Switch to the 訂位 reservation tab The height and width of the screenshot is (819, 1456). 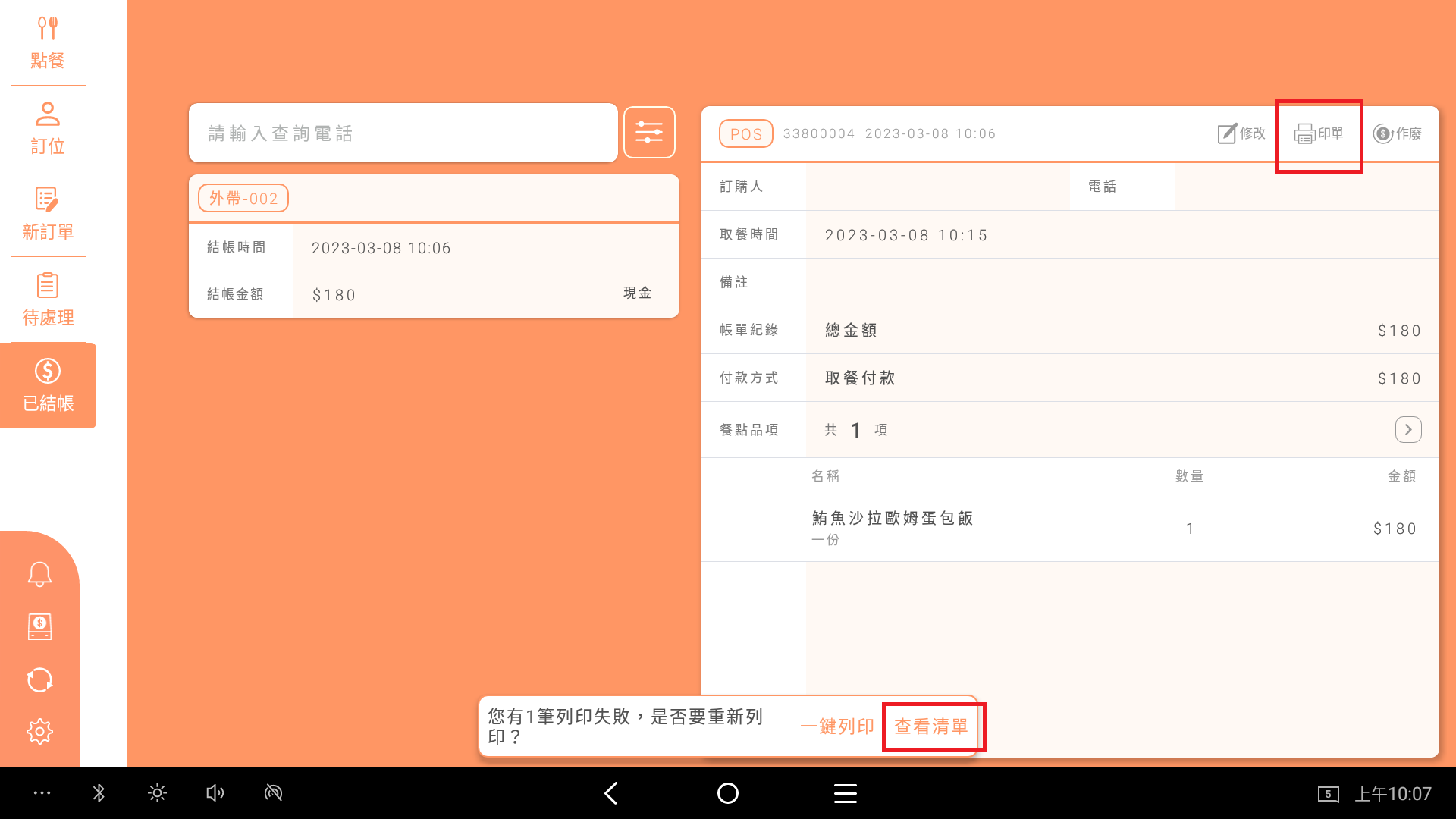(x=48, y=128)
